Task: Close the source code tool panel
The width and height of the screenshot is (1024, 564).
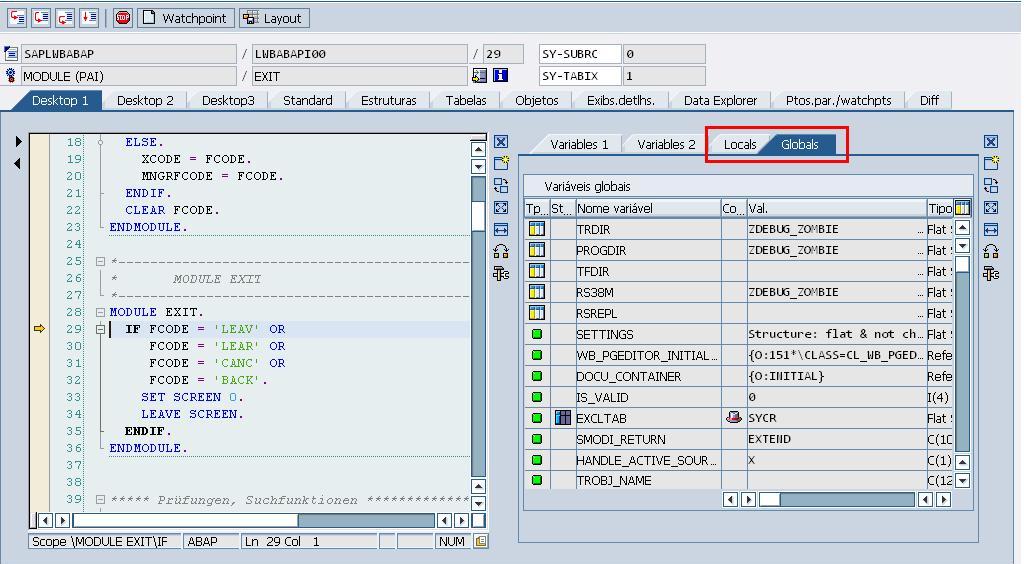Action: point(501,142)
